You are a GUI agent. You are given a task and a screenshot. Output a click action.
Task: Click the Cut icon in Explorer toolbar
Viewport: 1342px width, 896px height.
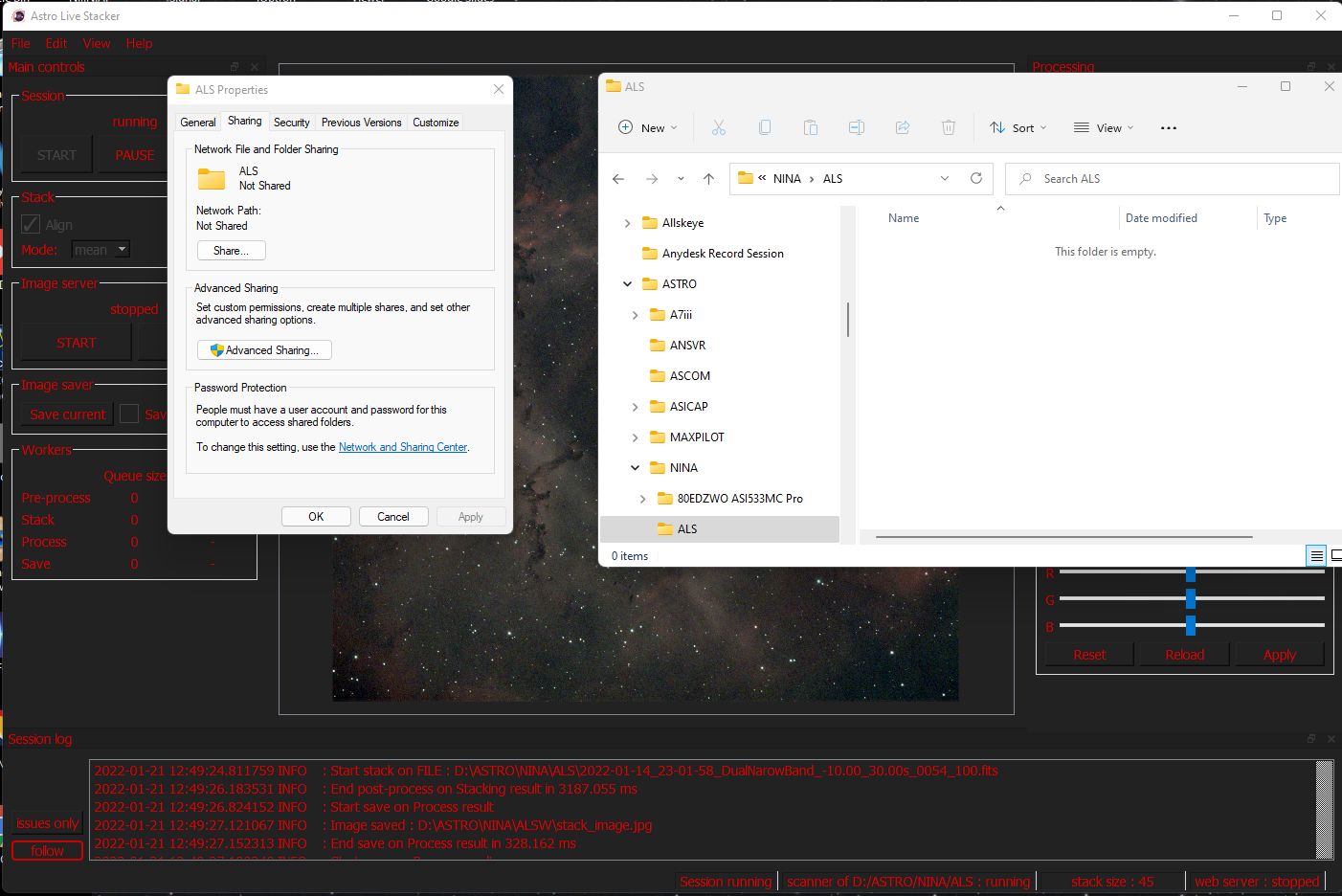pos(719,127)
